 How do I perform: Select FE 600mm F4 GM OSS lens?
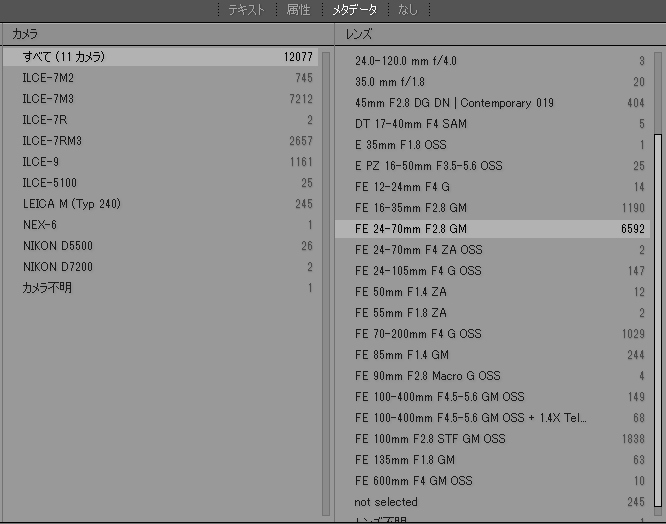[x=493, y=481]
